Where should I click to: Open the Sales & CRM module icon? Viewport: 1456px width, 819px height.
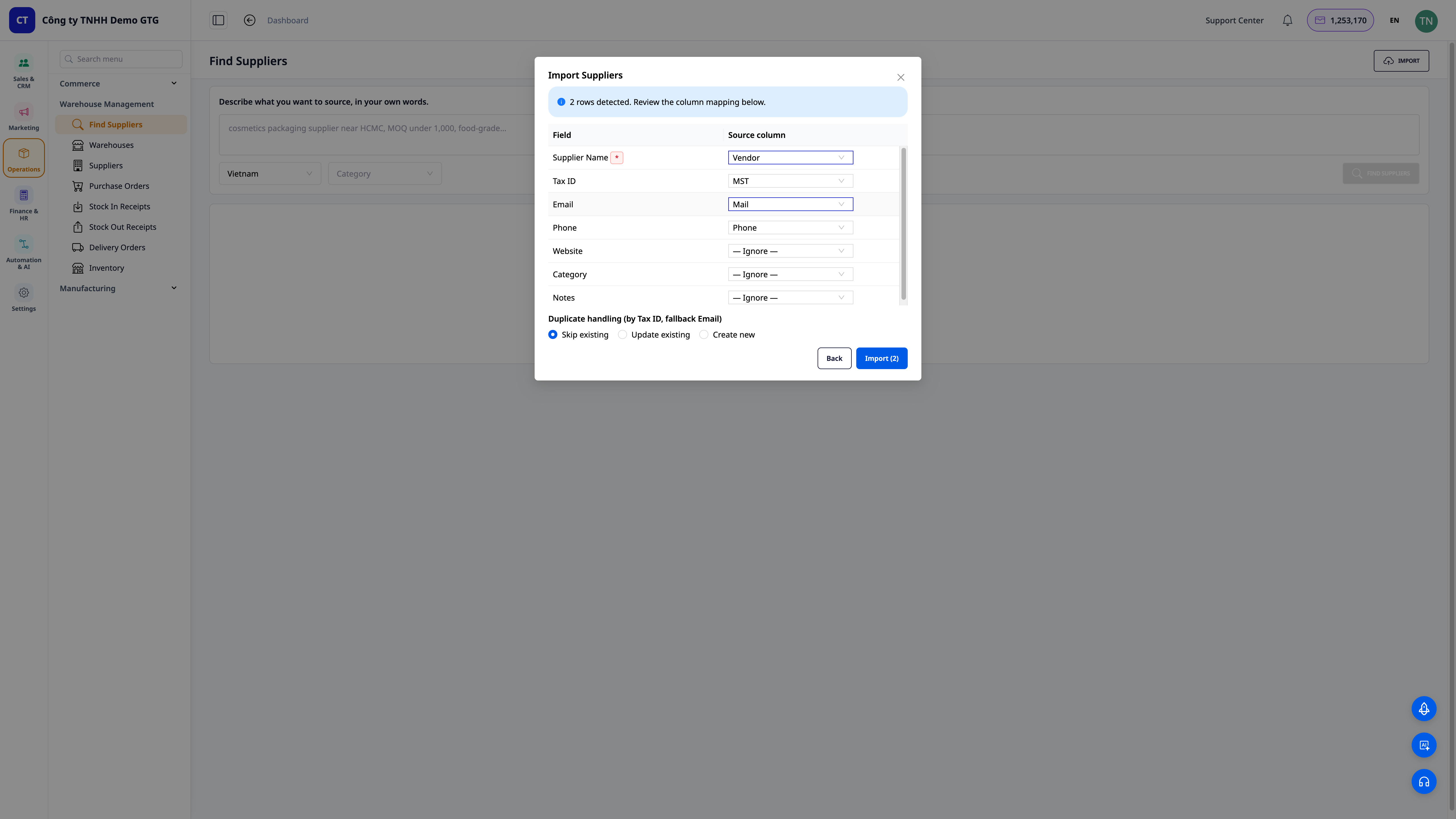pyautogui.click(x=24, y=63)
